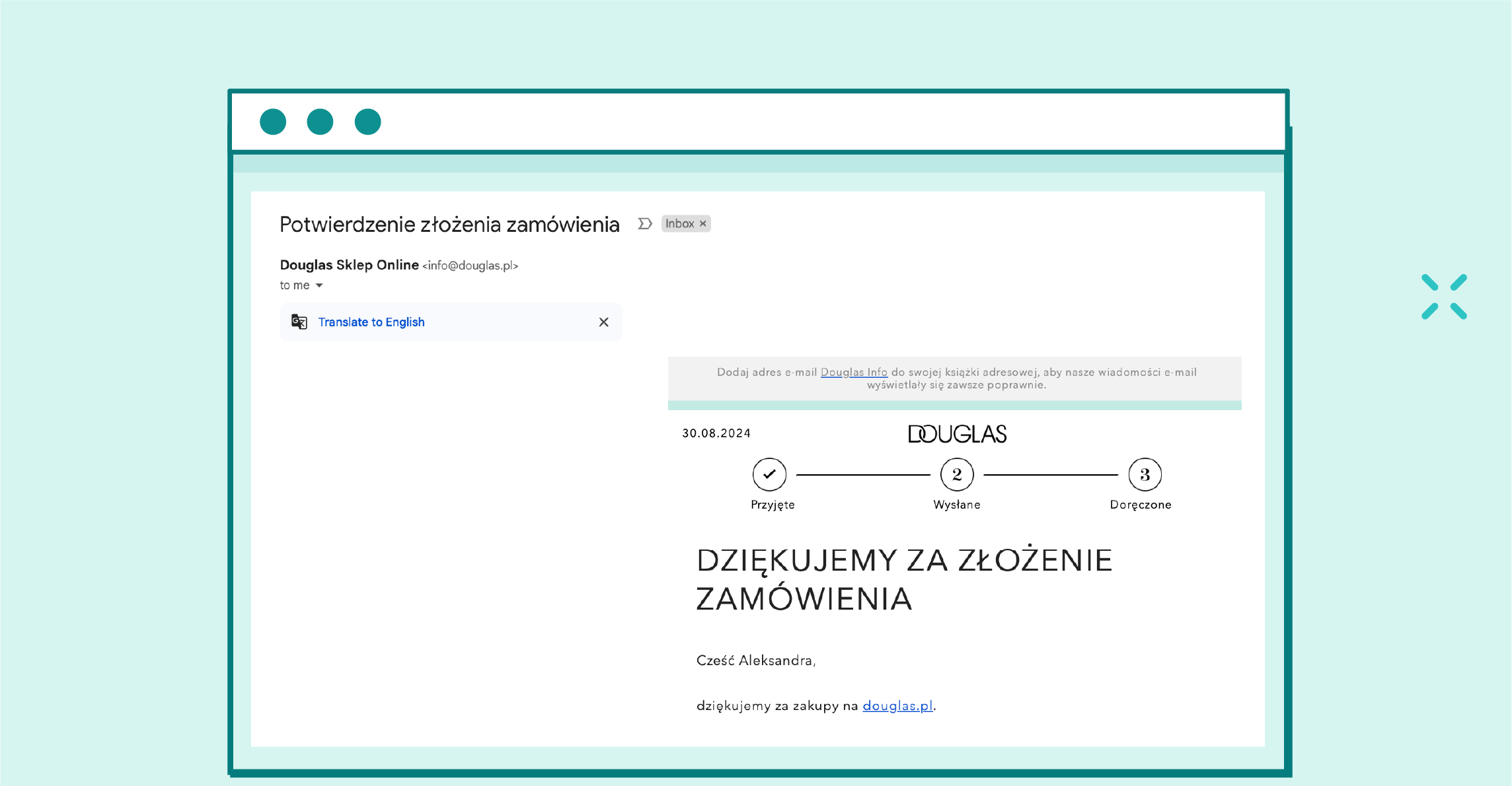The image size is (1512, 786).
Task: Click the 'Wysłane' step label
Action: click(957, 505)
